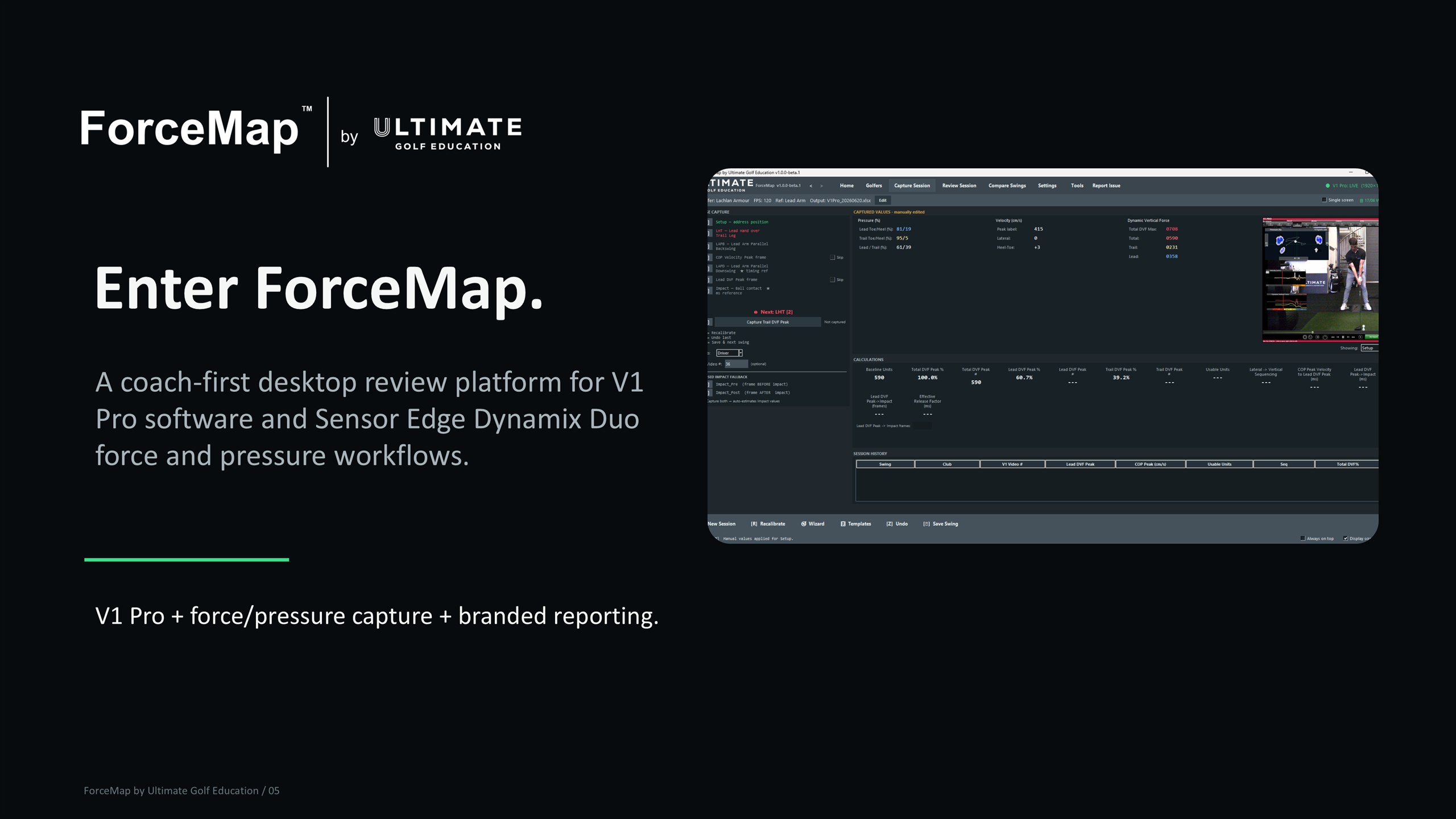The image size is (1456, 819).
Task: Click the Capture Trail DVF Peak button
Action: click(767, 322)
